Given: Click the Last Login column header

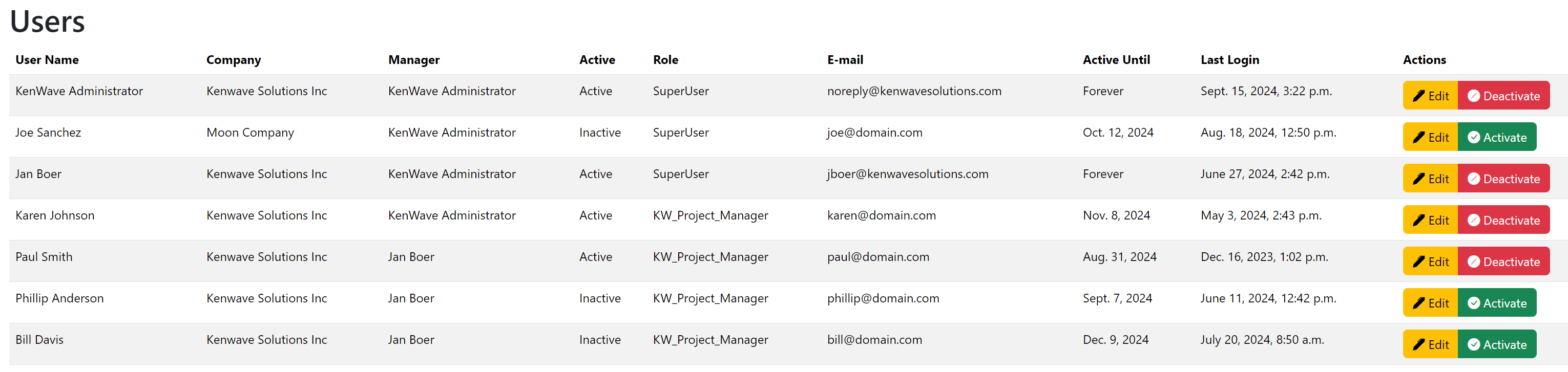Looking at the screenshot, I should 1229,59.
